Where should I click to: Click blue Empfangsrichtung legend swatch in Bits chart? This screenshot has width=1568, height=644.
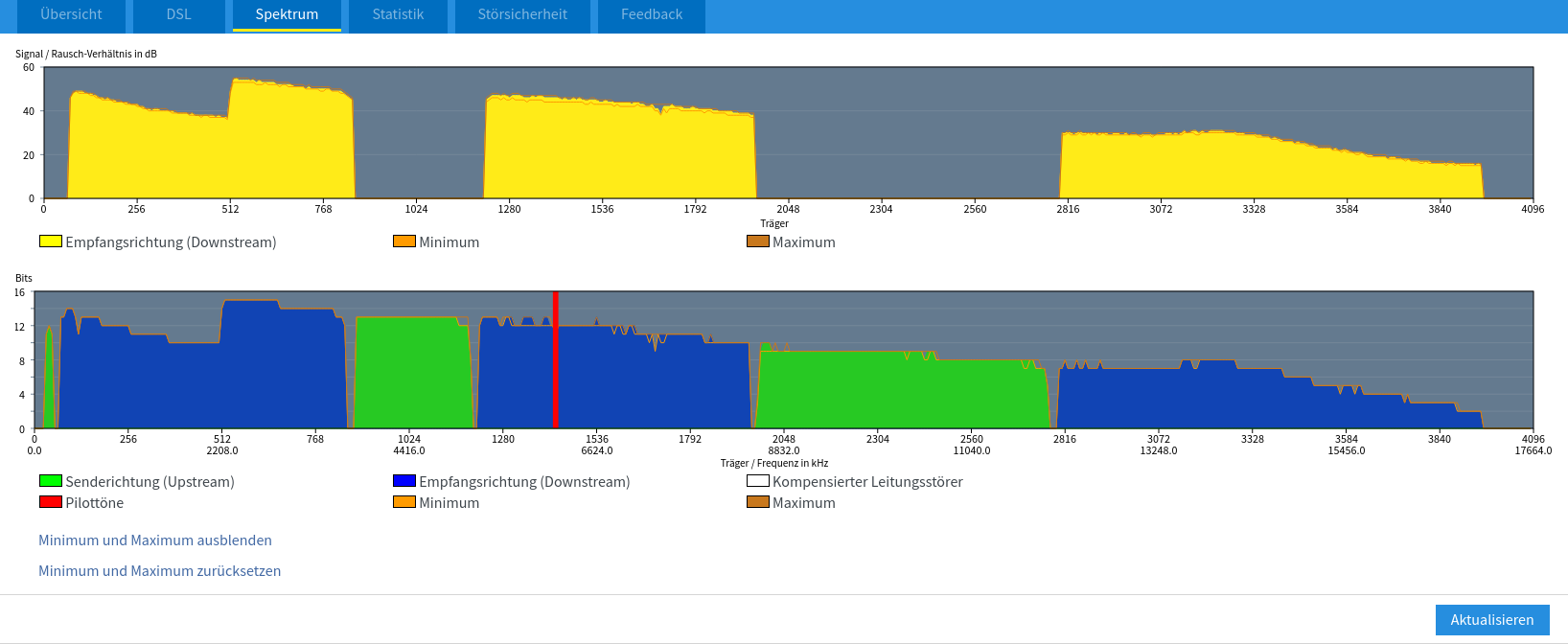point(404,481)
